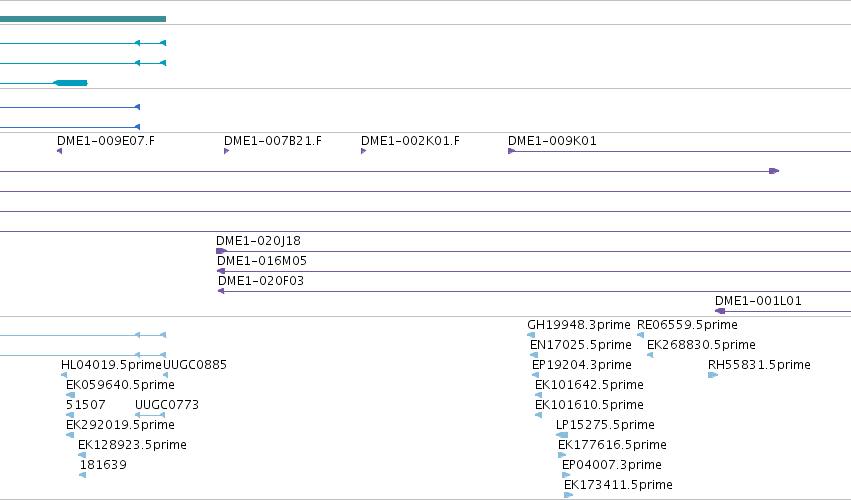Click the DME1-020J18 feature start marker

[x=221, y=251]
